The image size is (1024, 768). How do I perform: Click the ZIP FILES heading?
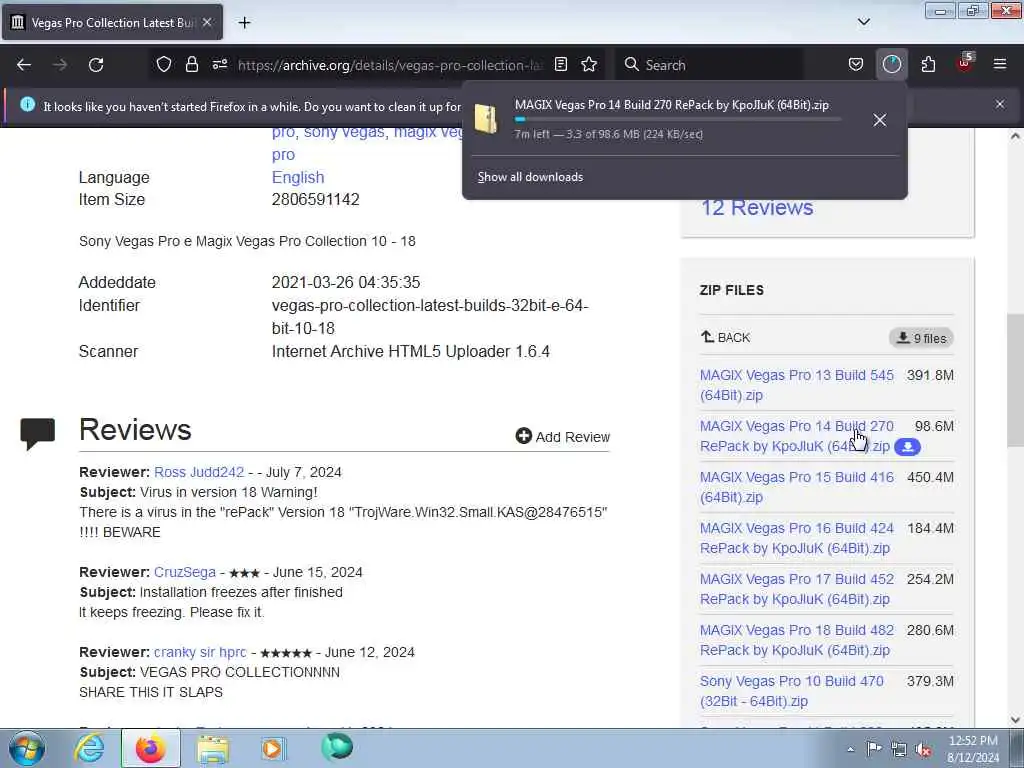[731, 290]
